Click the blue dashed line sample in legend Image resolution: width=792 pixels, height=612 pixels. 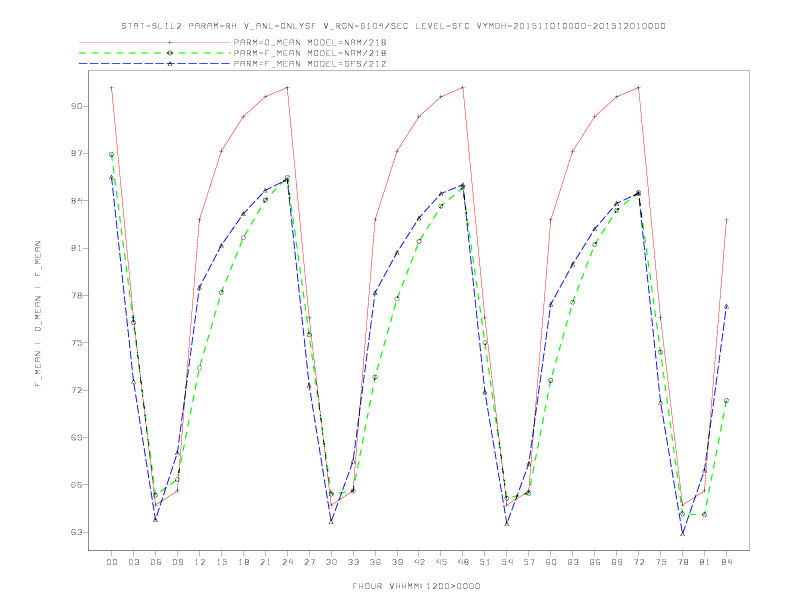155,64
